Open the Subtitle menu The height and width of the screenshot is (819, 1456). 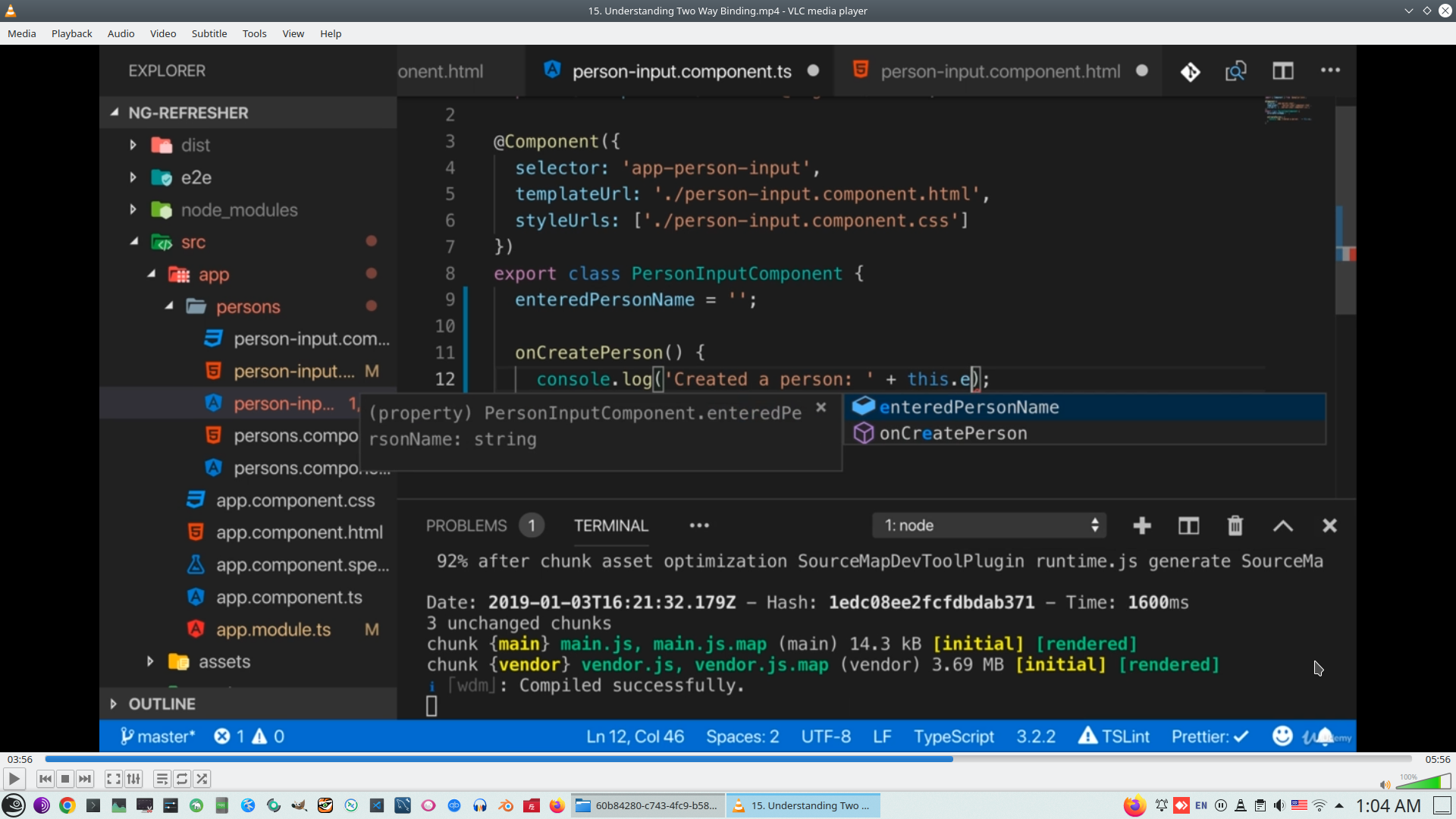pyautogui.click(x=209, y=33)
